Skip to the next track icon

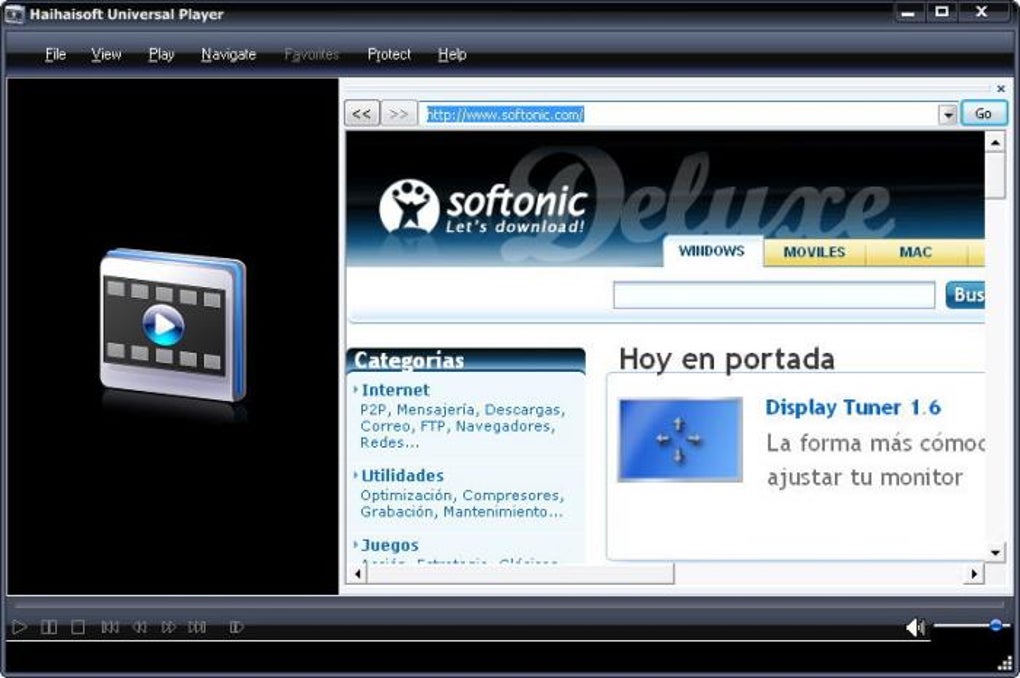point(197,627)
